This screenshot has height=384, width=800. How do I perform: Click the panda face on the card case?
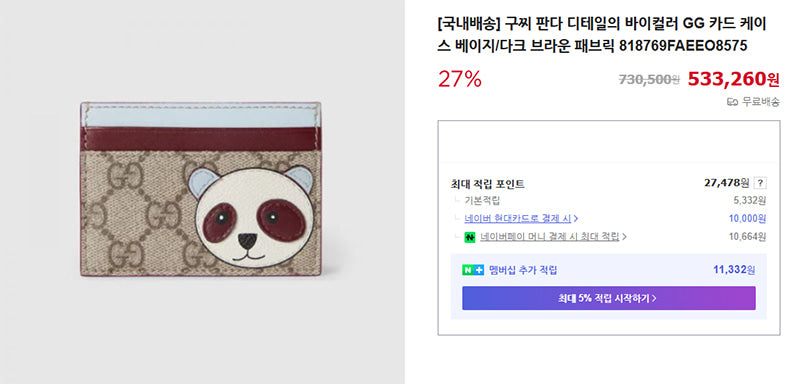coord(252,216)
